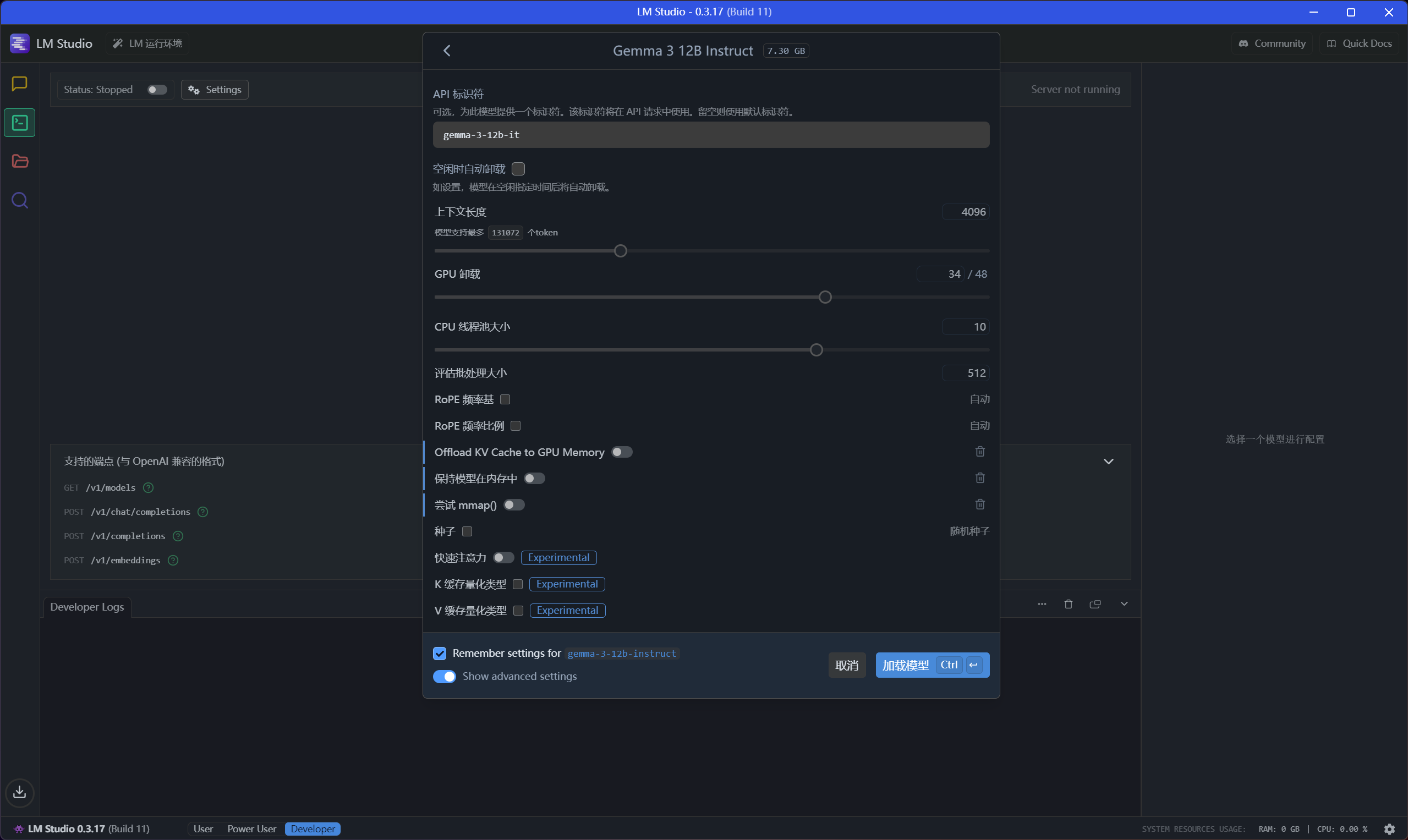Screen dimensions: 1408x840
Task: Reset 保持模型在内存中 setting with trash icon
Action: tap(980, 478)
